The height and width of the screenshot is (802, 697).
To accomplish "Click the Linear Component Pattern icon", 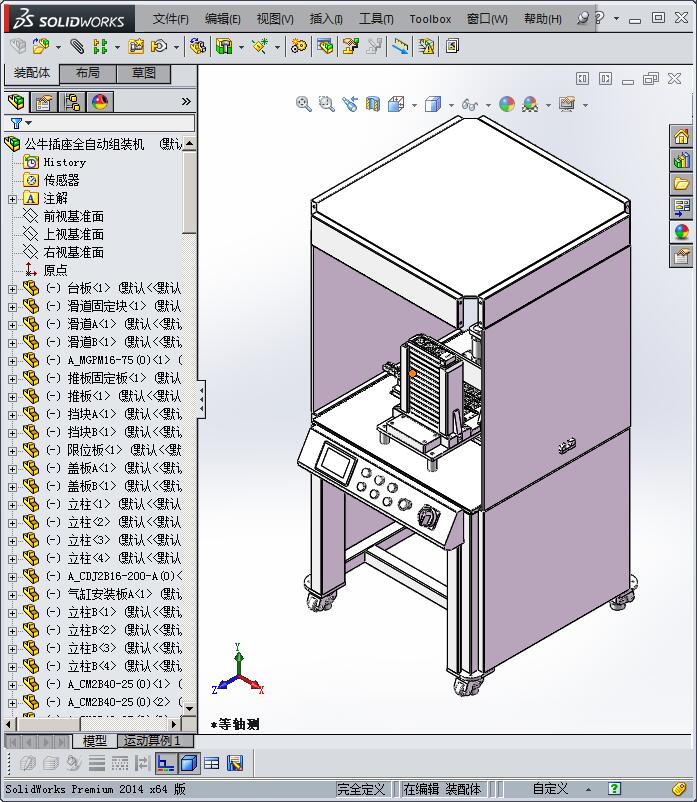I will coord(100,47).
